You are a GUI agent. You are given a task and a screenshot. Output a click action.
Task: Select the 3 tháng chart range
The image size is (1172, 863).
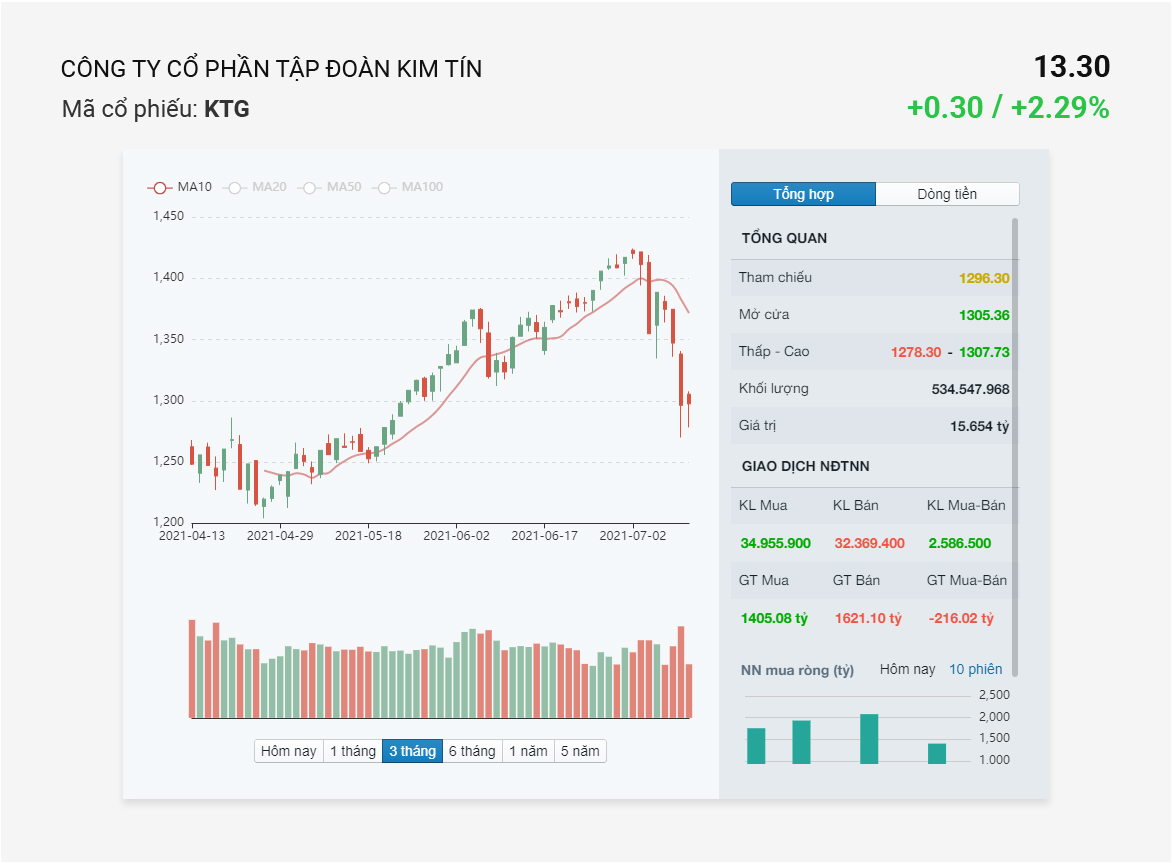point(413,751)
